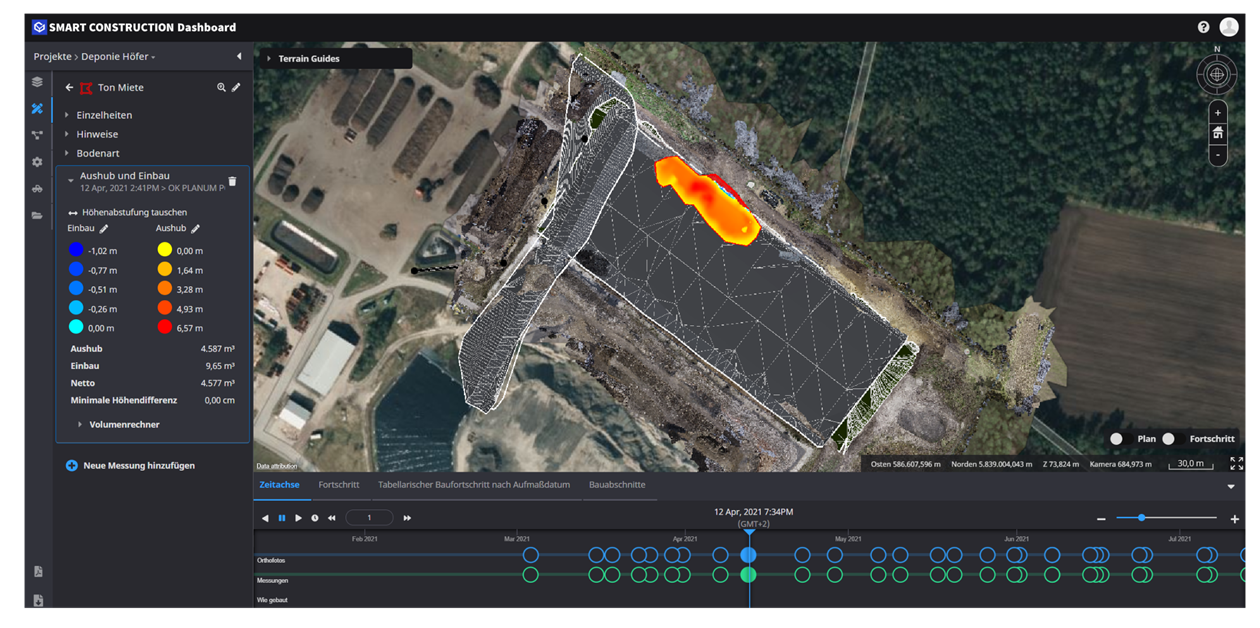
Task: Open help via the question mark icon
Action: (1203, 27)
